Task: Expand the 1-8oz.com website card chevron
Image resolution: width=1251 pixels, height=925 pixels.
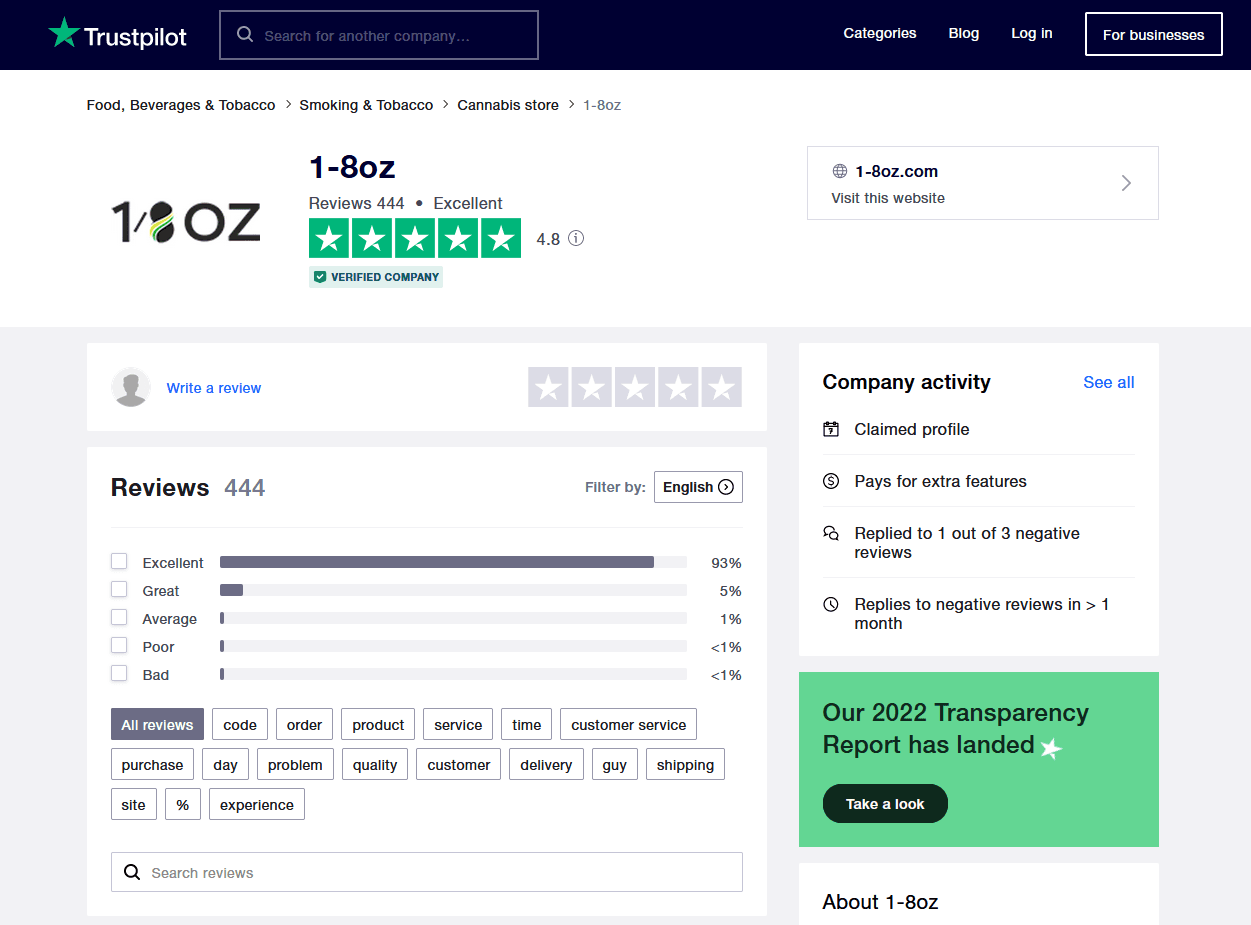Action: point(1126,183)
